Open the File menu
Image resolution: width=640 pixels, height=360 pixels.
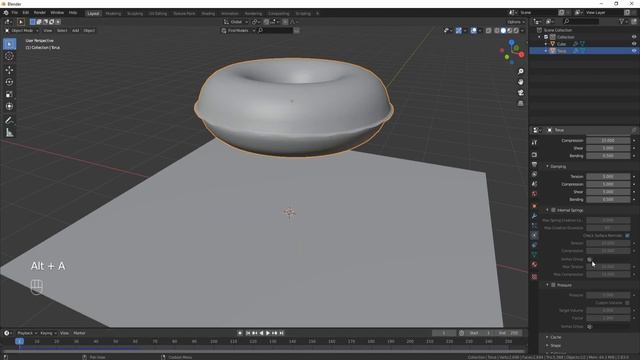[15, 13]
